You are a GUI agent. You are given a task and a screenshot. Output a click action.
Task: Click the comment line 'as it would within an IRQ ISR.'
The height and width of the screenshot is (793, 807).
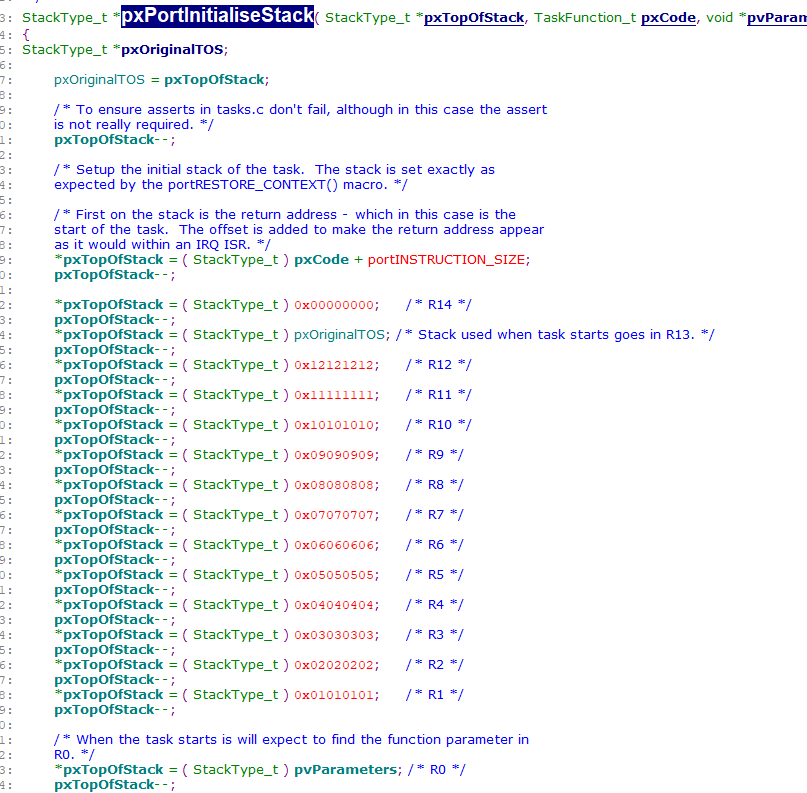pyautogui.click(x=162, y=244)
